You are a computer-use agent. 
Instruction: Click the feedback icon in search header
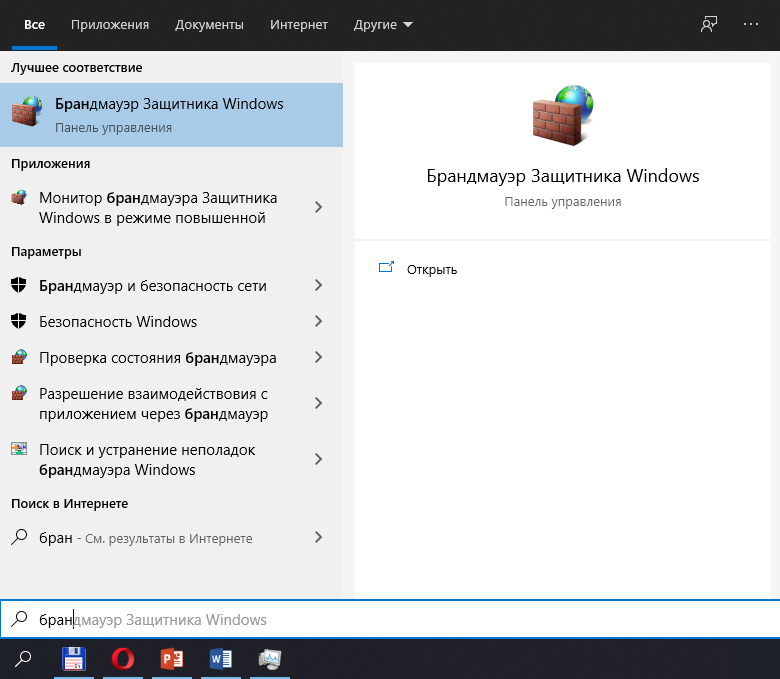click(709, 24)
